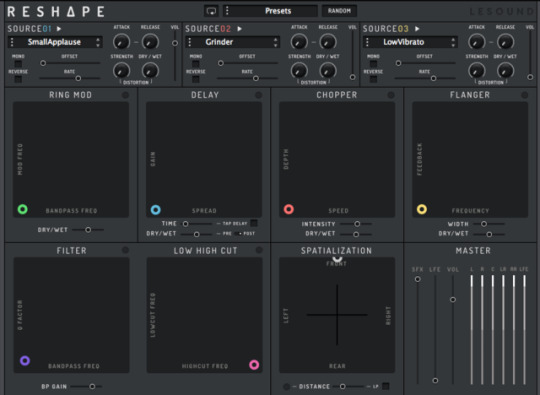Open LowVibrato sound selector
This screenshot has width=540, height=395.
(x=410, y=42)
